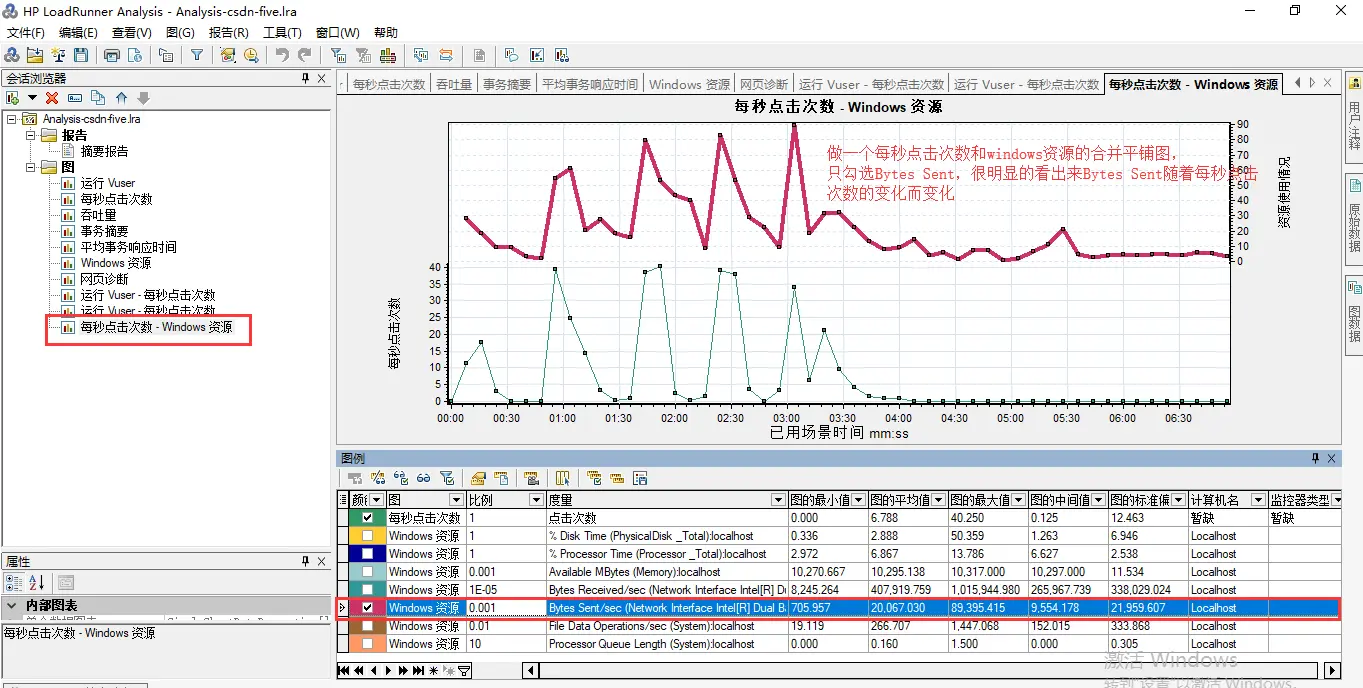
Task: Click the add new graph icon in session browser
Action: coord(13,98)
